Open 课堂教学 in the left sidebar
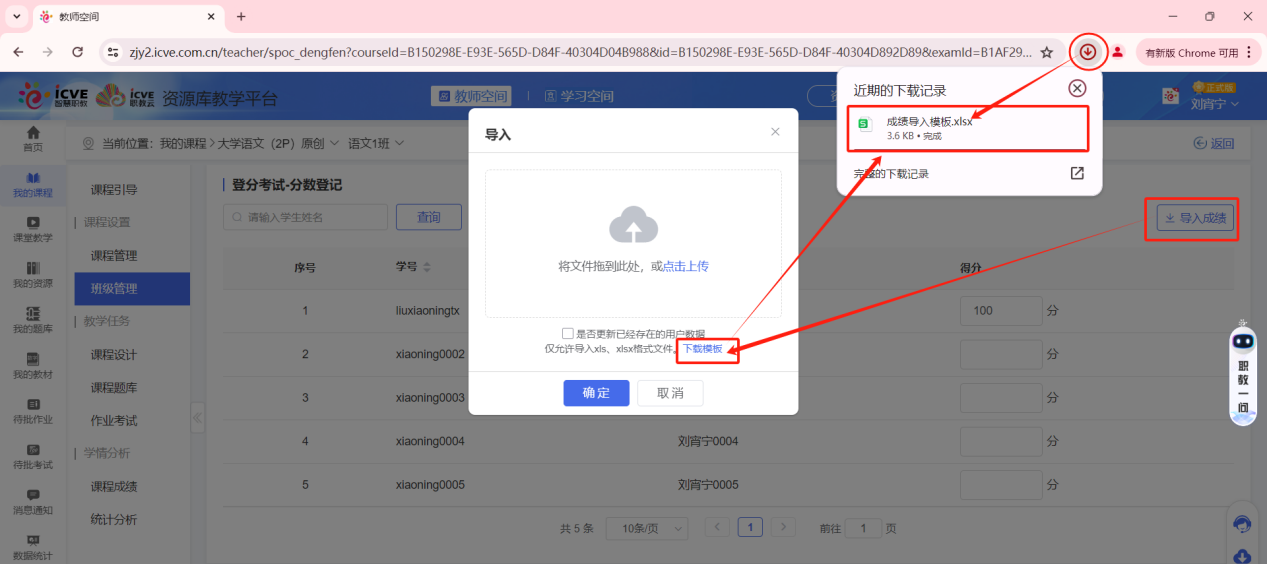This screenshot has height=564, width=1267. pyautogui.click(x=33, y=230)
